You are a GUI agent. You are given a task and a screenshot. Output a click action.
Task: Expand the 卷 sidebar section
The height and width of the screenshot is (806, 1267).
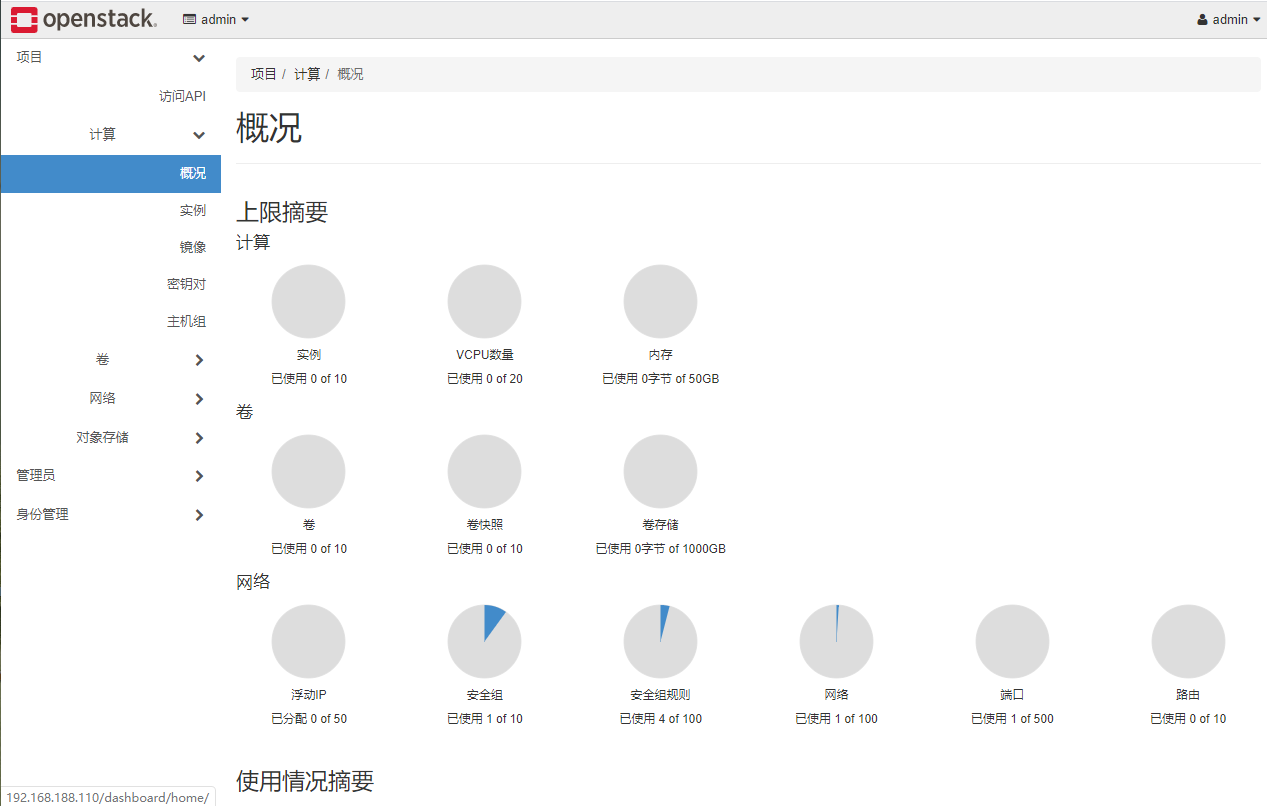click(110, 359)
